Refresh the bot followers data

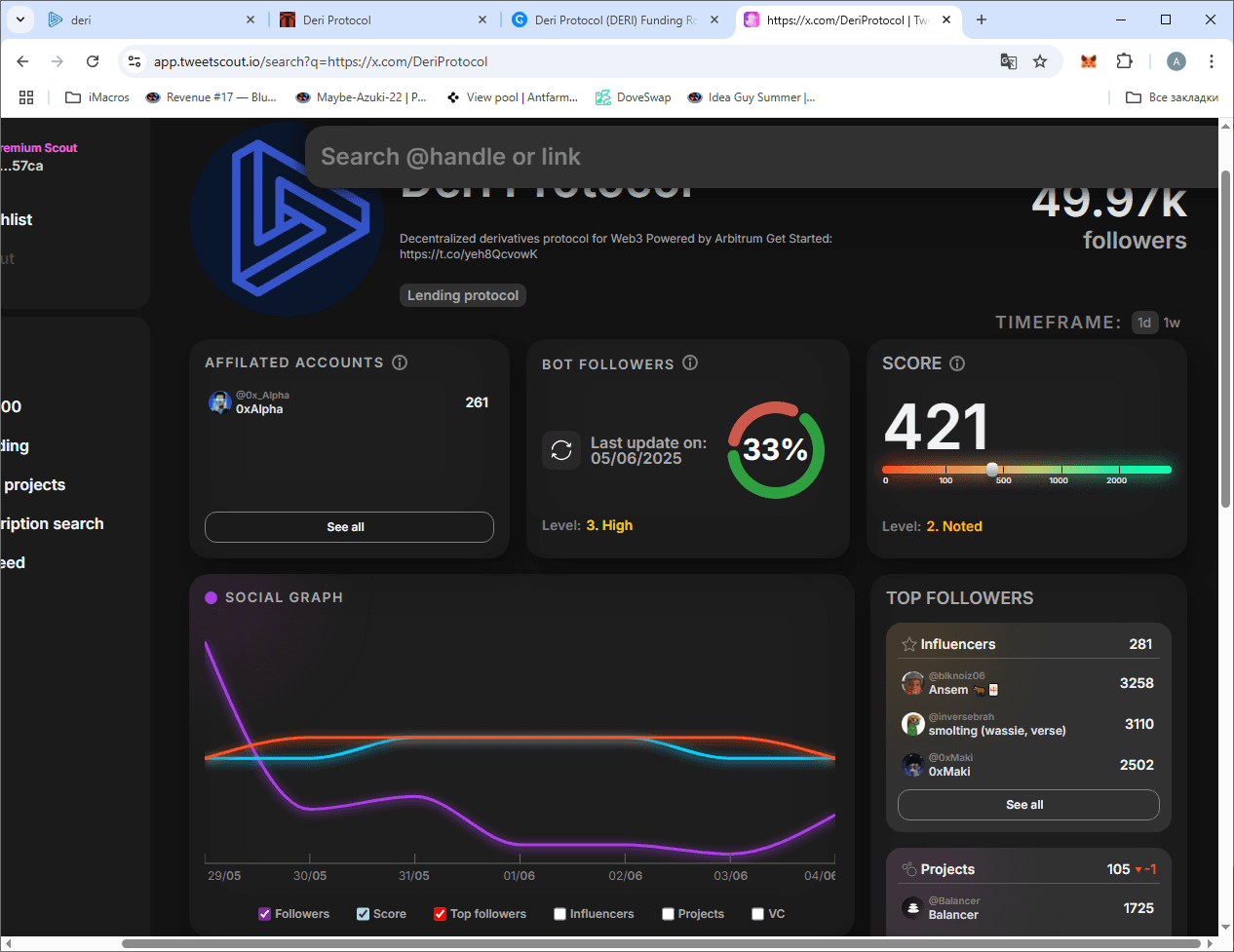click(561, 450)
